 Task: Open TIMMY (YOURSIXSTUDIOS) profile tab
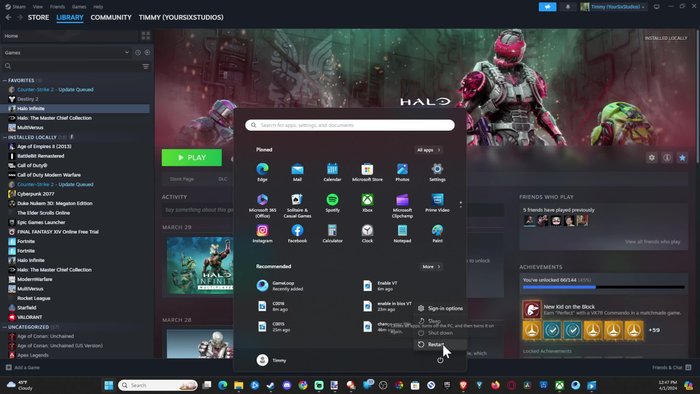[x=181, y=17]
